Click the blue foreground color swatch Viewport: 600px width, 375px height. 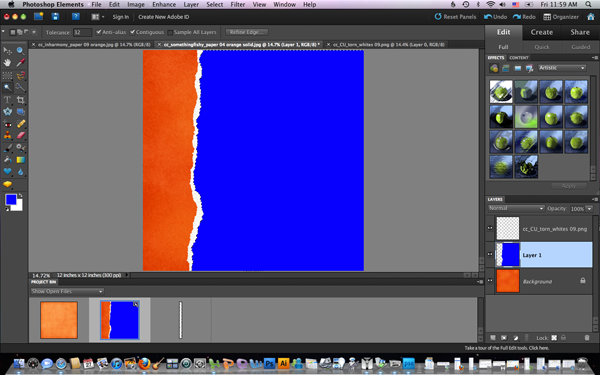(x=11, y=200)
